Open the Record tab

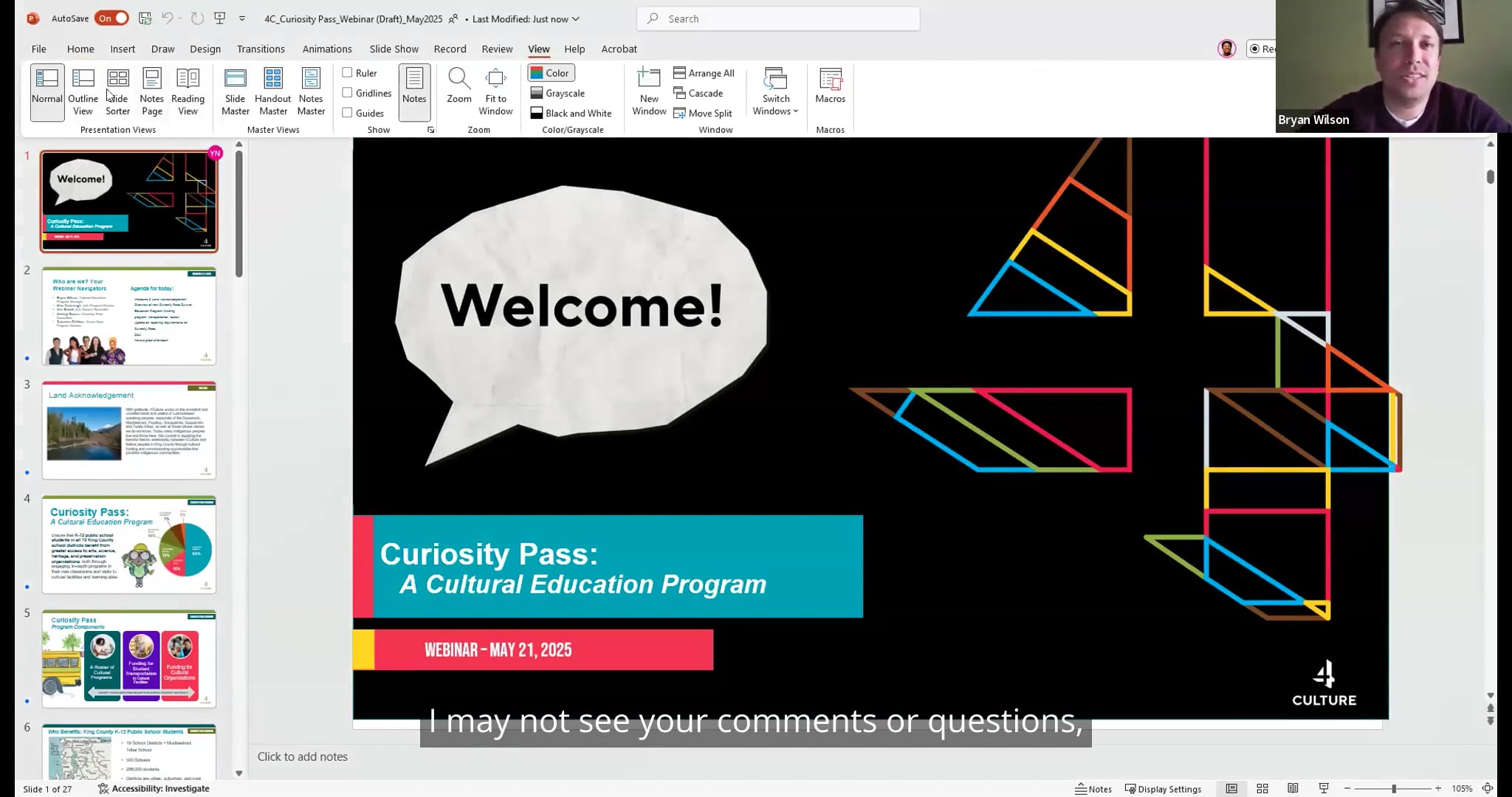(x=450, y=49)
